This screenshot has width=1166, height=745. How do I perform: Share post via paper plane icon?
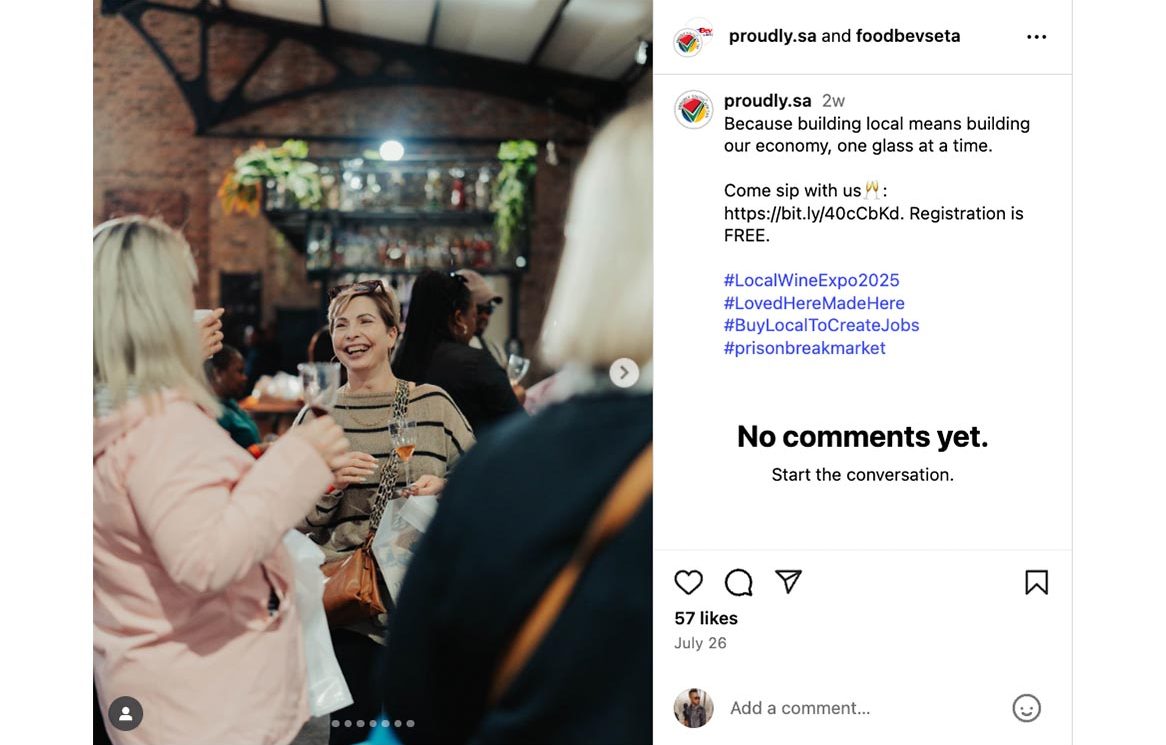[789, 581]
